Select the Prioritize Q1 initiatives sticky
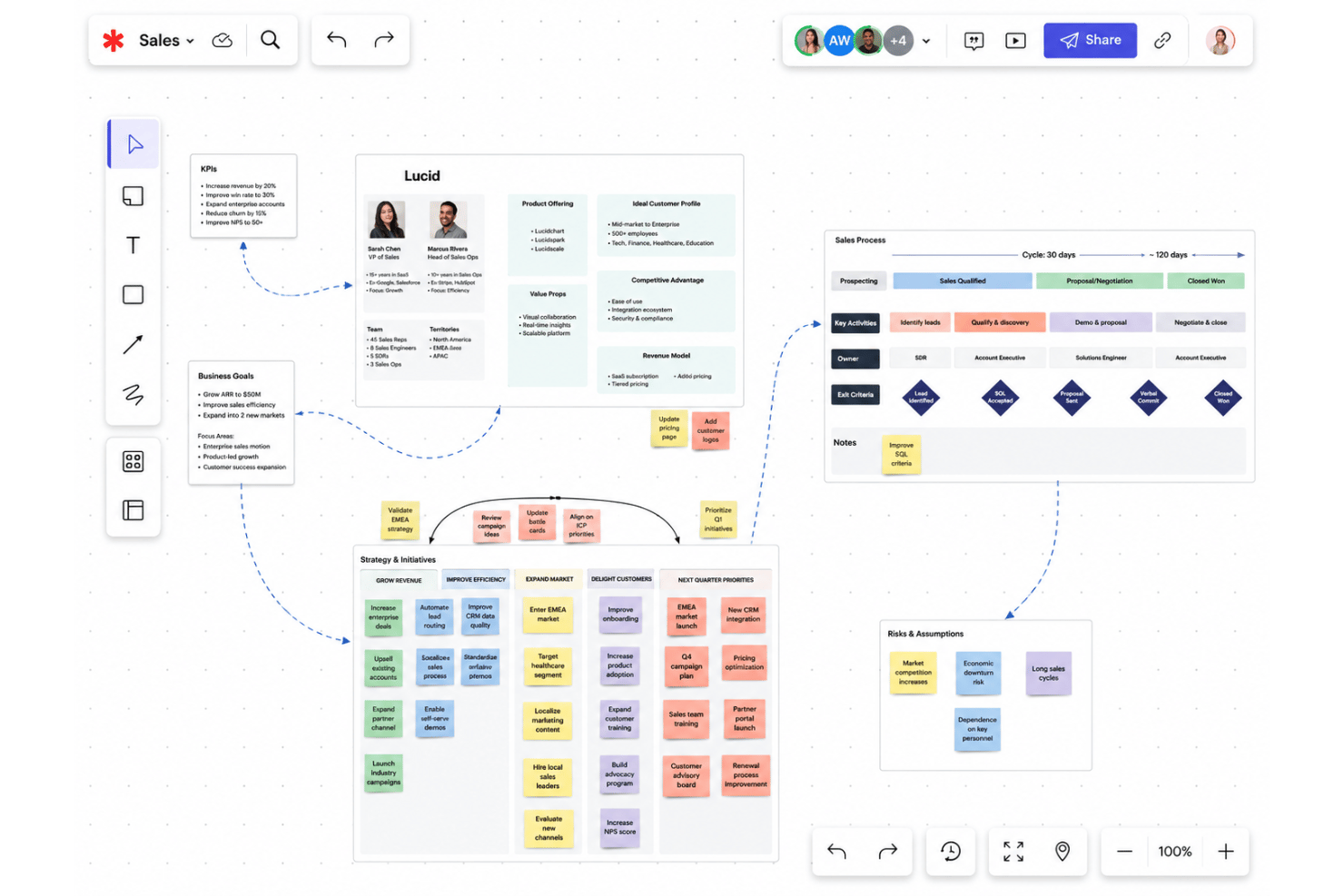The height and width of the screenshot is (896, 1344). point(718,519)
